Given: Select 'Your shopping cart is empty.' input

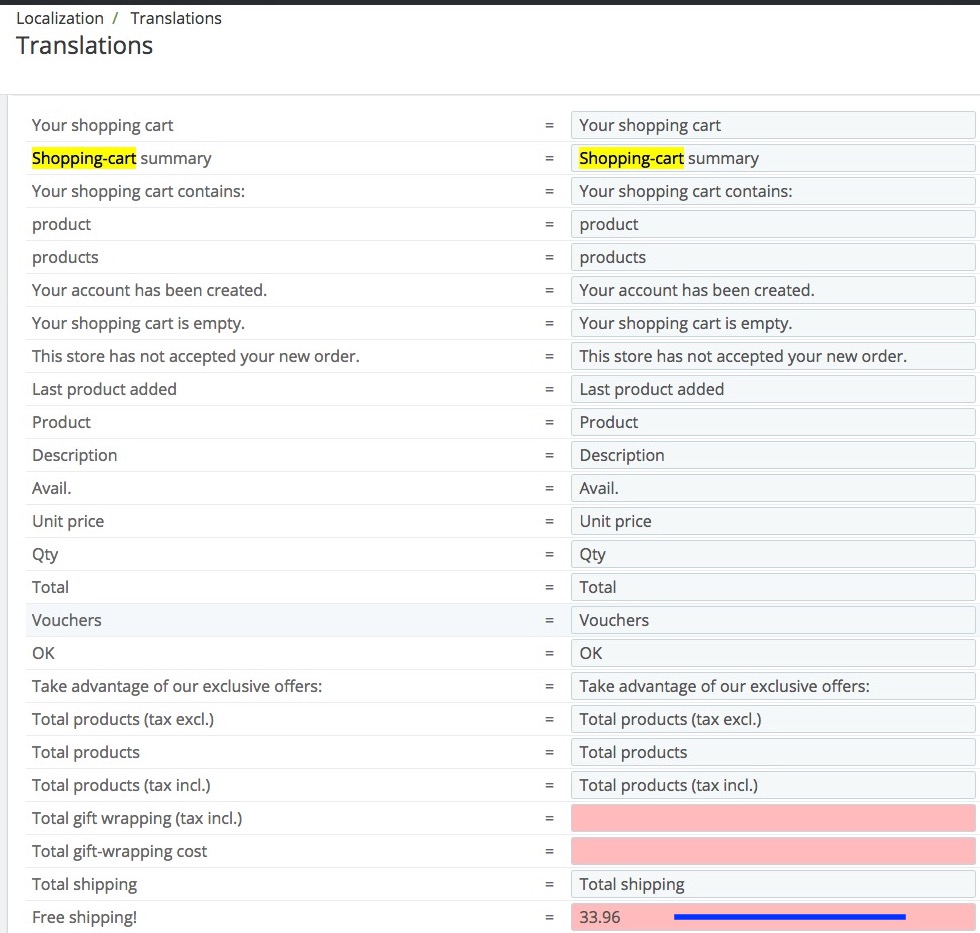Looking at the screenshot, I should click(x=773, y=323).
